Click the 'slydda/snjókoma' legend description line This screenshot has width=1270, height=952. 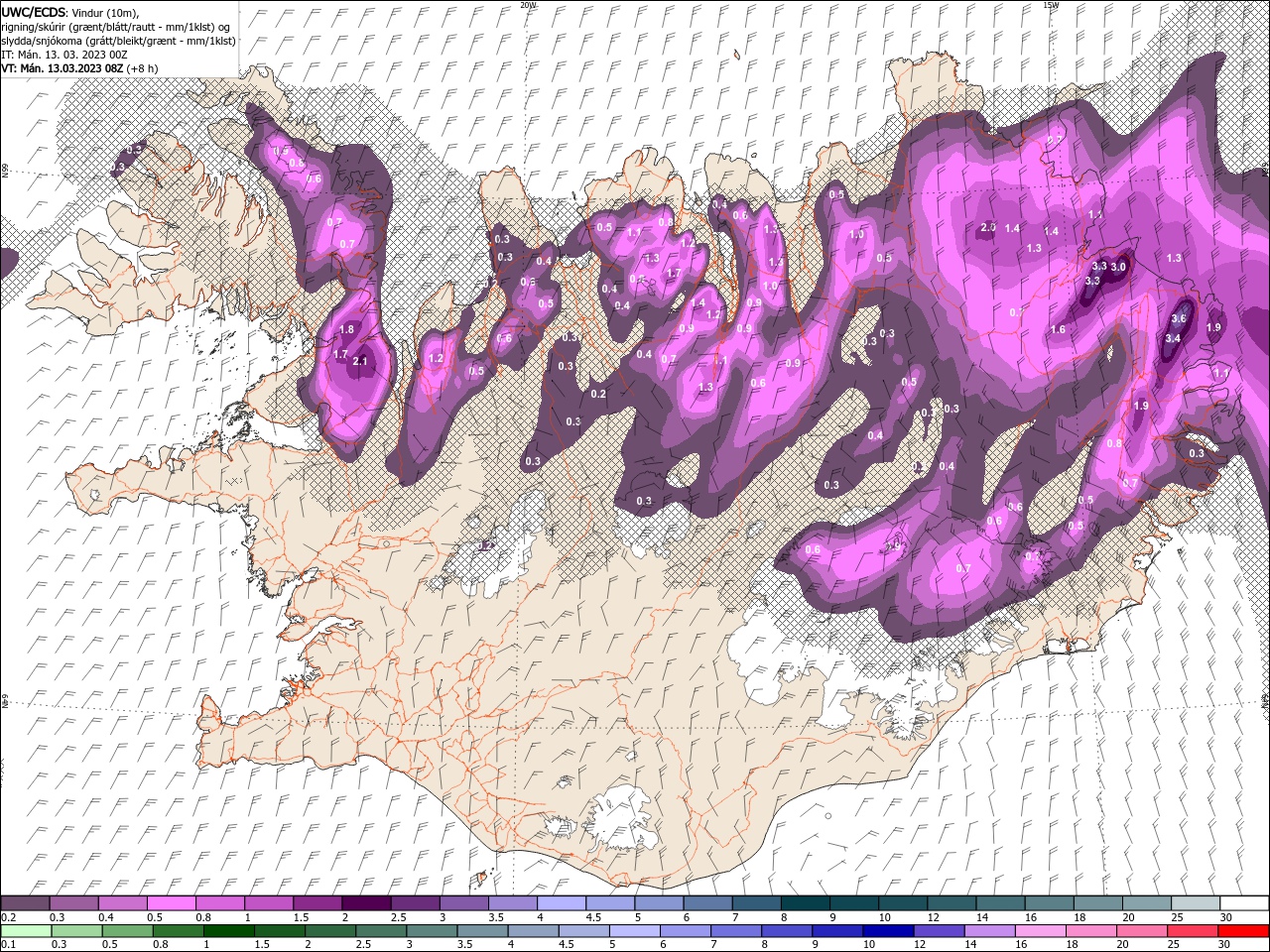[x=118, y=41]
